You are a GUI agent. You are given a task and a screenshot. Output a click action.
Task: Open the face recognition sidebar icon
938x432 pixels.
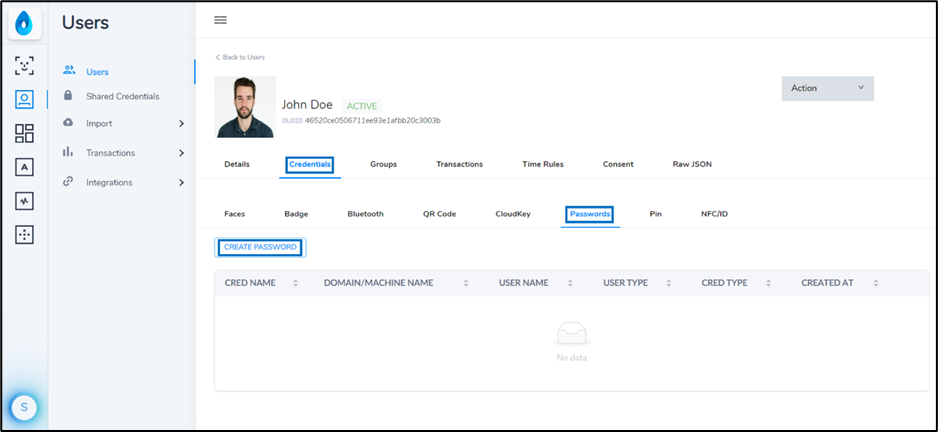25,66
